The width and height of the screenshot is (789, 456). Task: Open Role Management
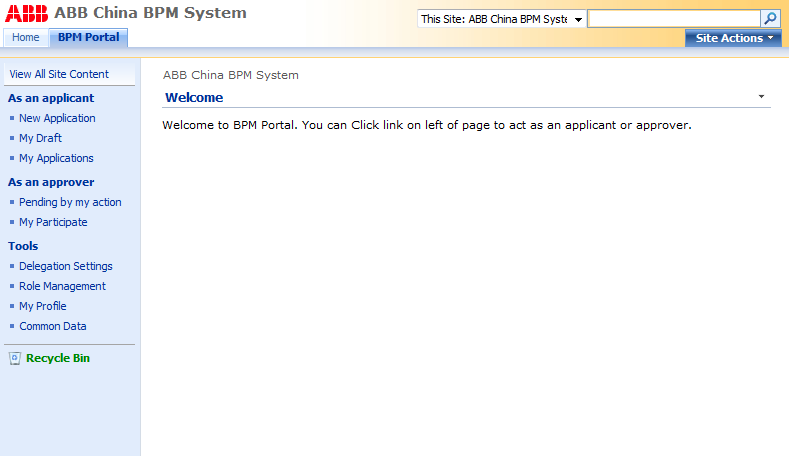(62, 286)
